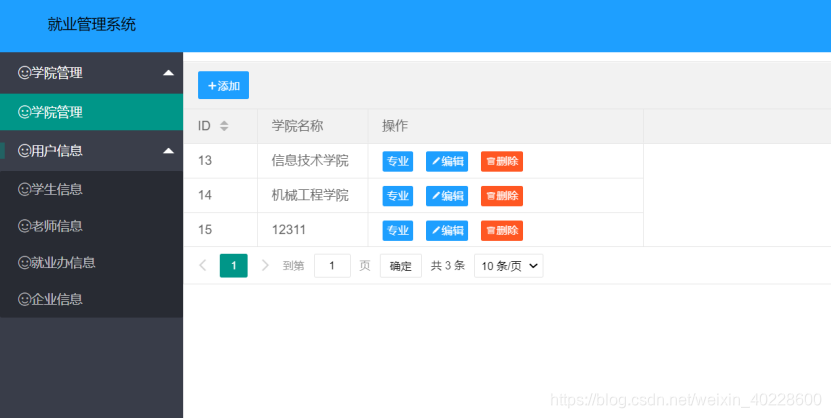Screen dimensions: 831x418
Task: Click the ID cell 15
Action: click(220, 230)
